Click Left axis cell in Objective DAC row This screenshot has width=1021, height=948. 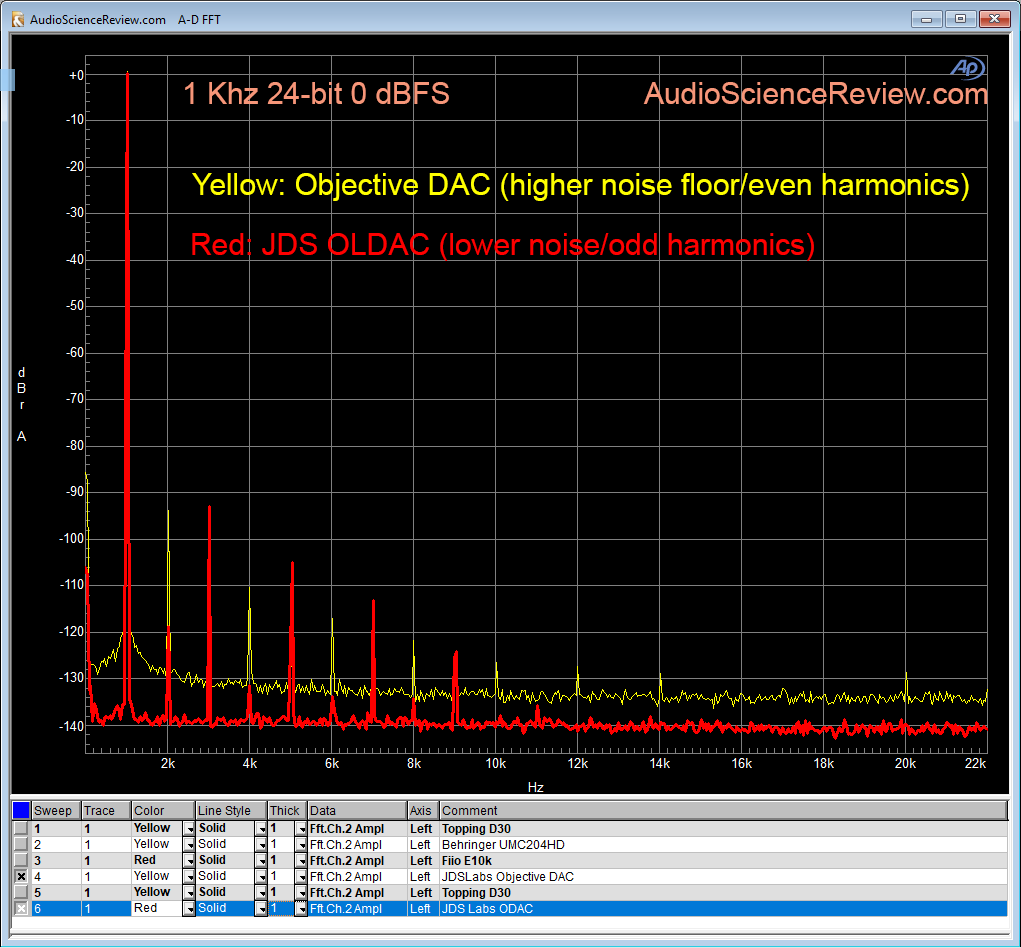pos(423,876)
